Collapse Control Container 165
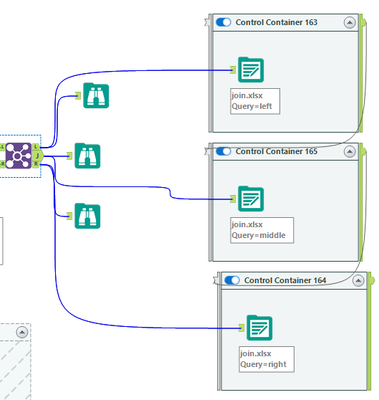Image resolution: width=379 pixels, height=400 pixels. coord(349,152)
